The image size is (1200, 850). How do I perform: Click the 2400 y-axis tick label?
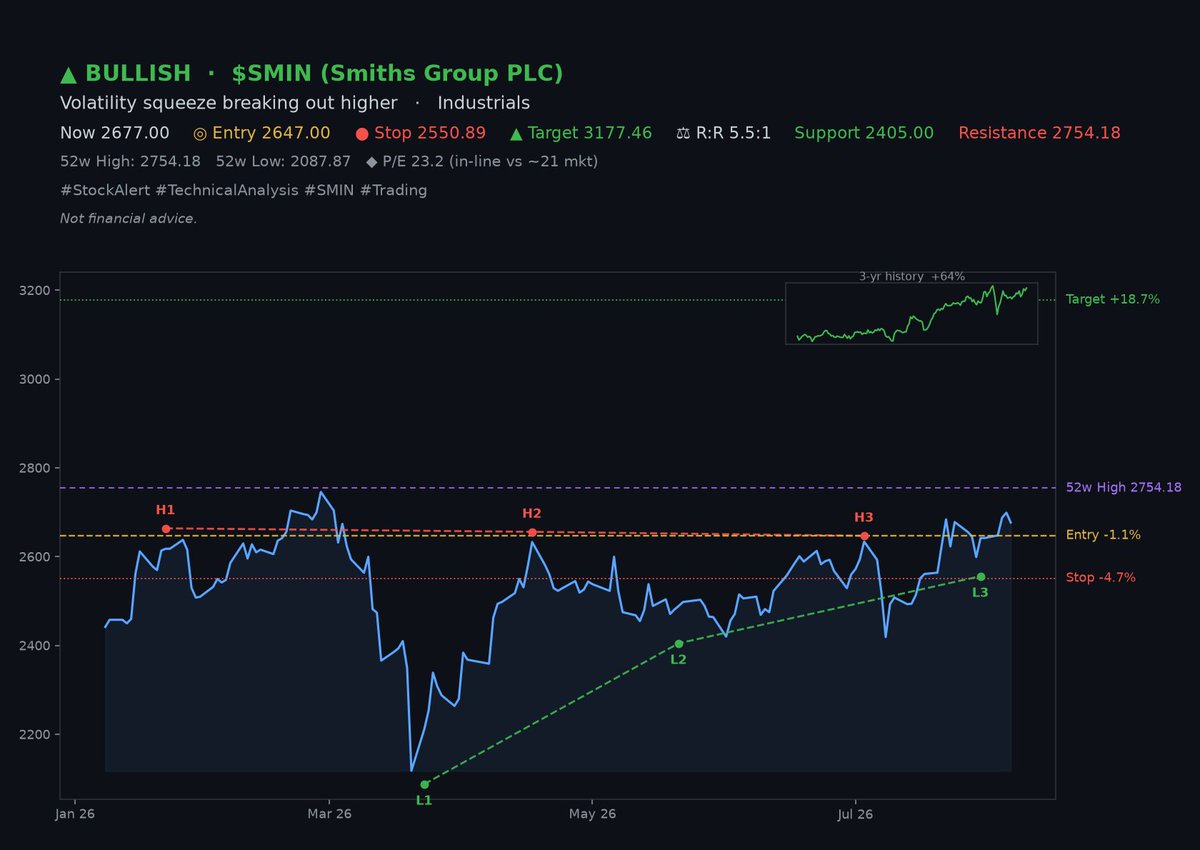pos(35,646)
